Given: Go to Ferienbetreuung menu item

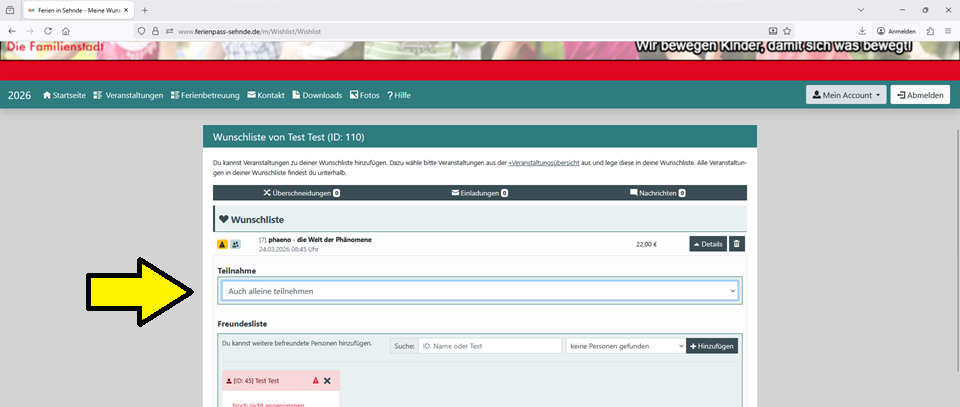Looking at the screenshot, I should [205, 95].
